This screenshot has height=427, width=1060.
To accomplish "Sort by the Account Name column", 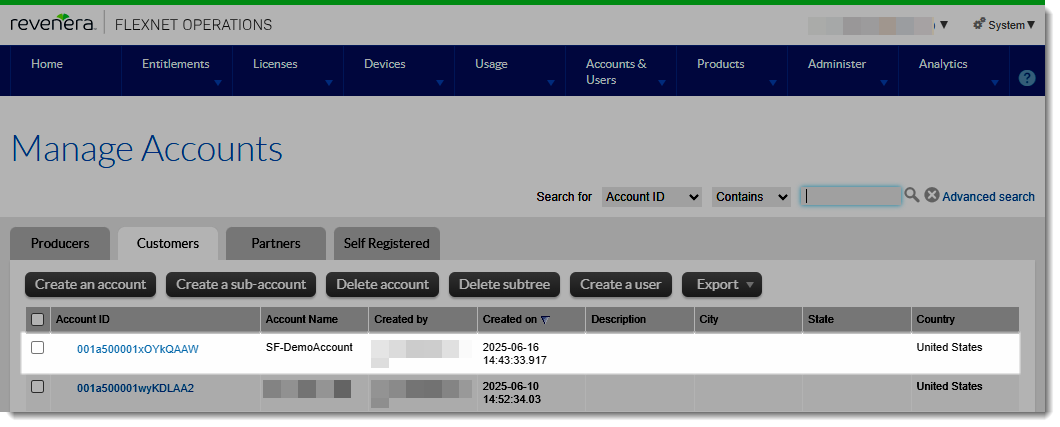I will 302,320.
